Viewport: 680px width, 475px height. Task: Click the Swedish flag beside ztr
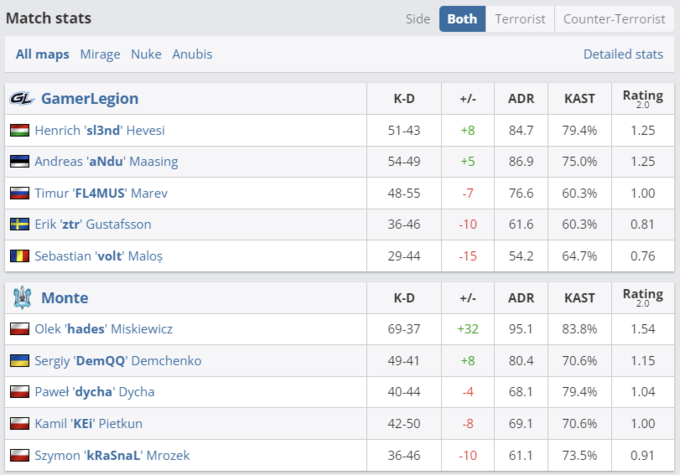pos(19,224)
